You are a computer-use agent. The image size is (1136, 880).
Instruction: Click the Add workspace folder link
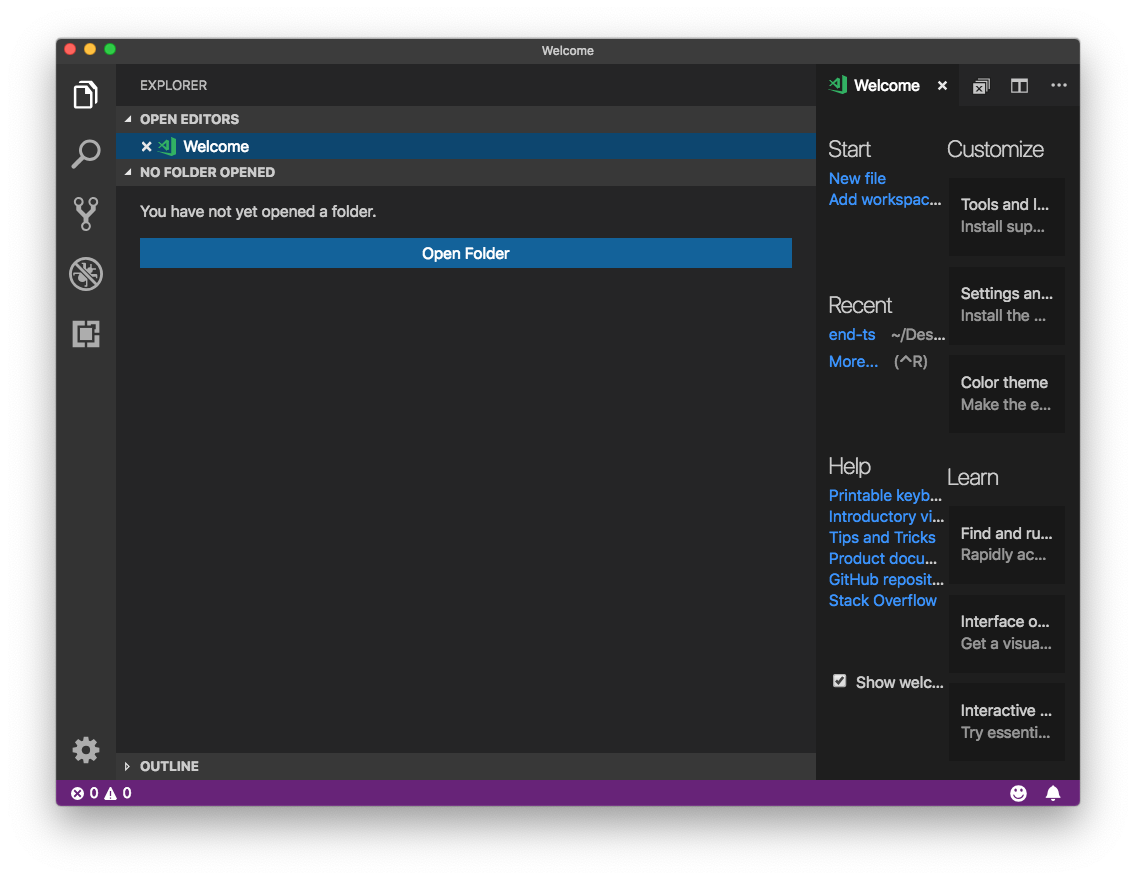(x=885, y=199)
